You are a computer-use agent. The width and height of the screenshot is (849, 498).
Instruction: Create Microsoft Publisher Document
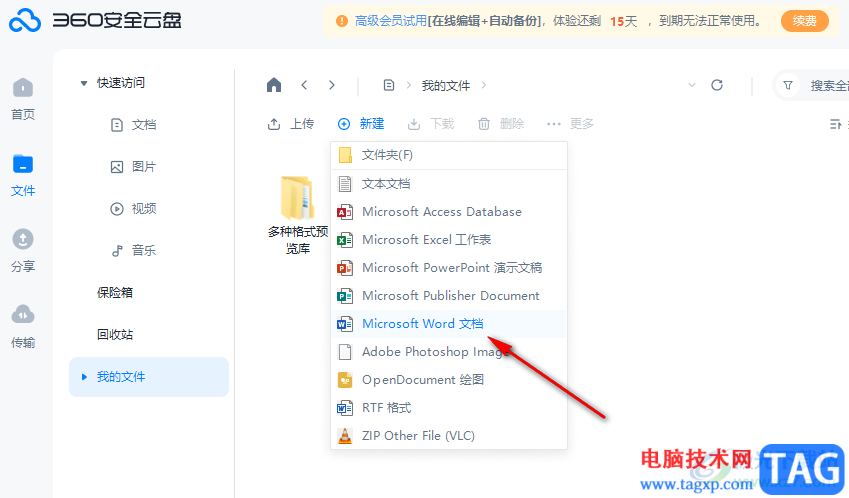[449, 296]
